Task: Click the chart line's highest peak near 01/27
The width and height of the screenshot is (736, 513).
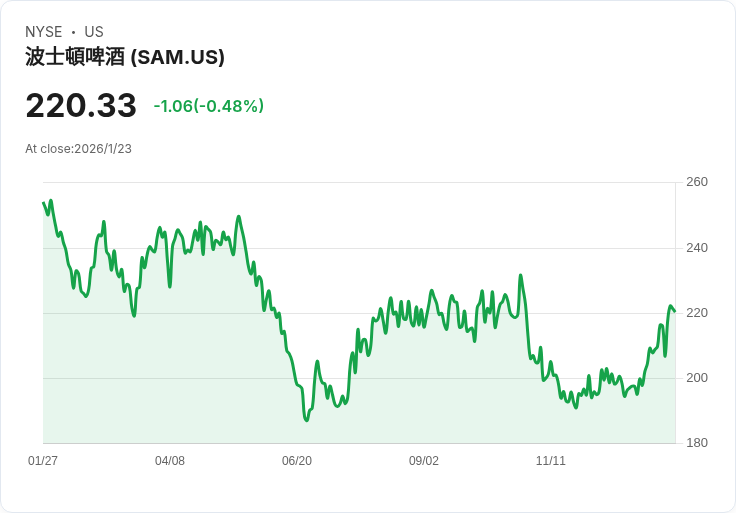Action: click(x=51, y=200)
